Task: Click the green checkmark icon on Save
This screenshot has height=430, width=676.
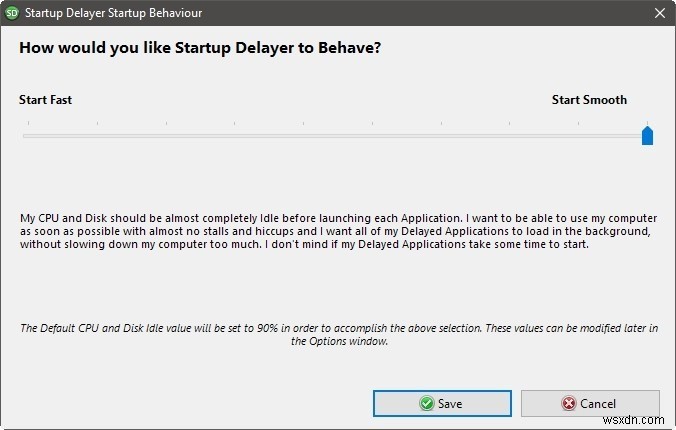Action: (x=427, y=403)
